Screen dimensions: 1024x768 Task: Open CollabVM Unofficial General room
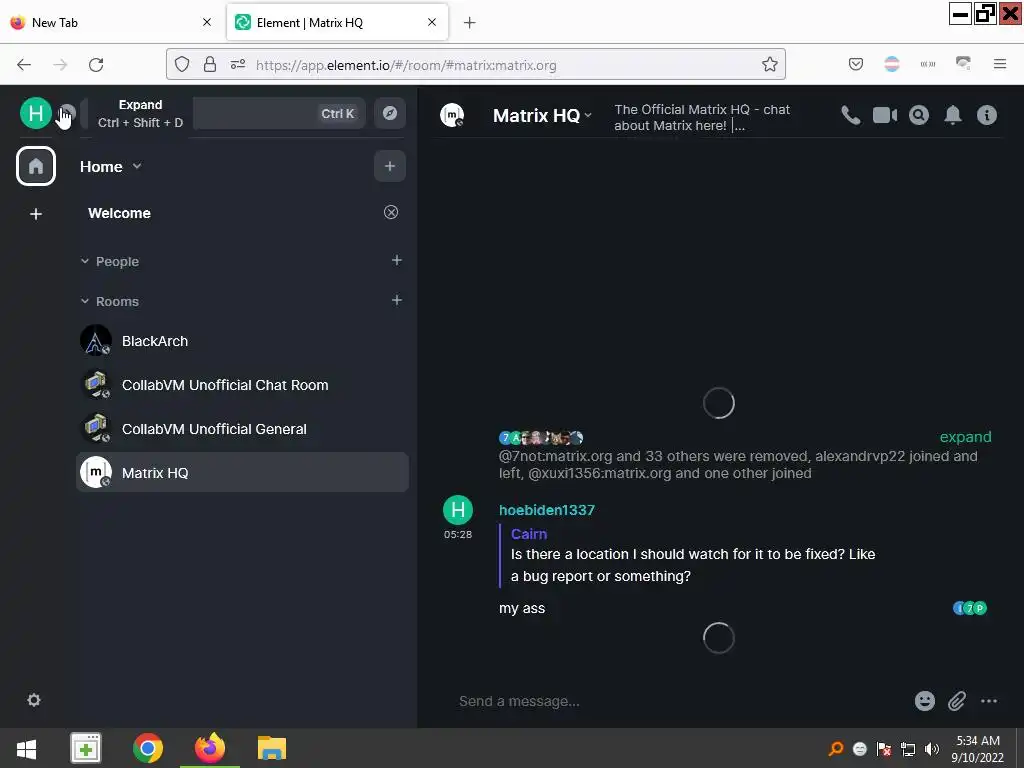[x=242, y=429]
